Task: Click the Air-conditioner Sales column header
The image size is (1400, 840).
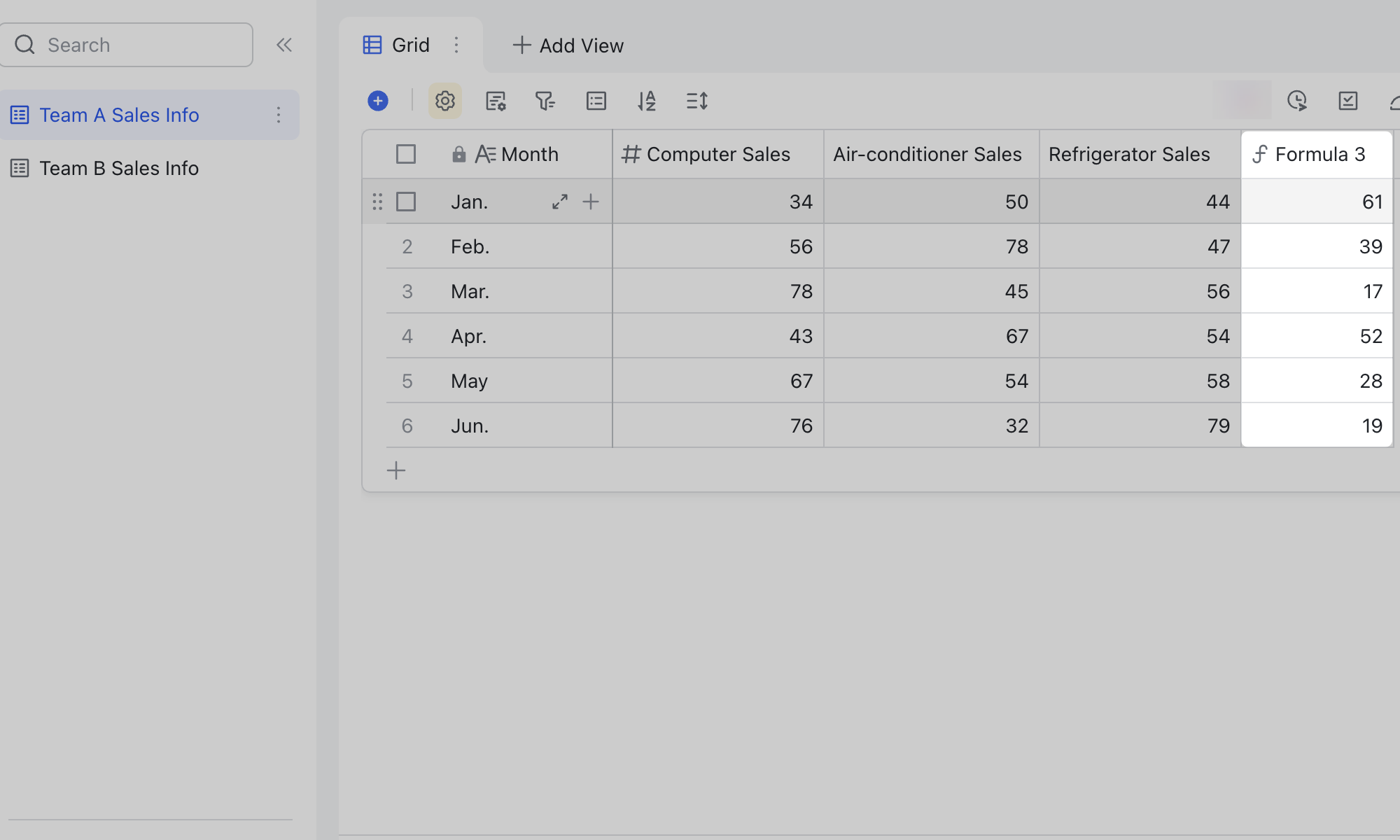Action: coord(932,154)
